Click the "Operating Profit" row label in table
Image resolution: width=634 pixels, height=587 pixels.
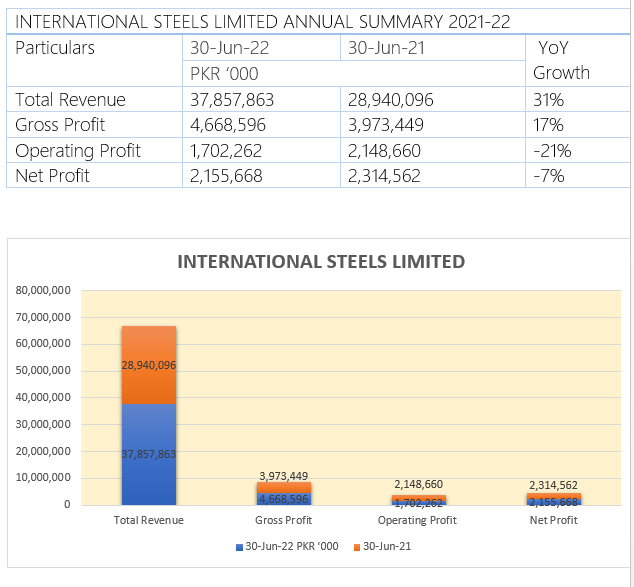78,151
